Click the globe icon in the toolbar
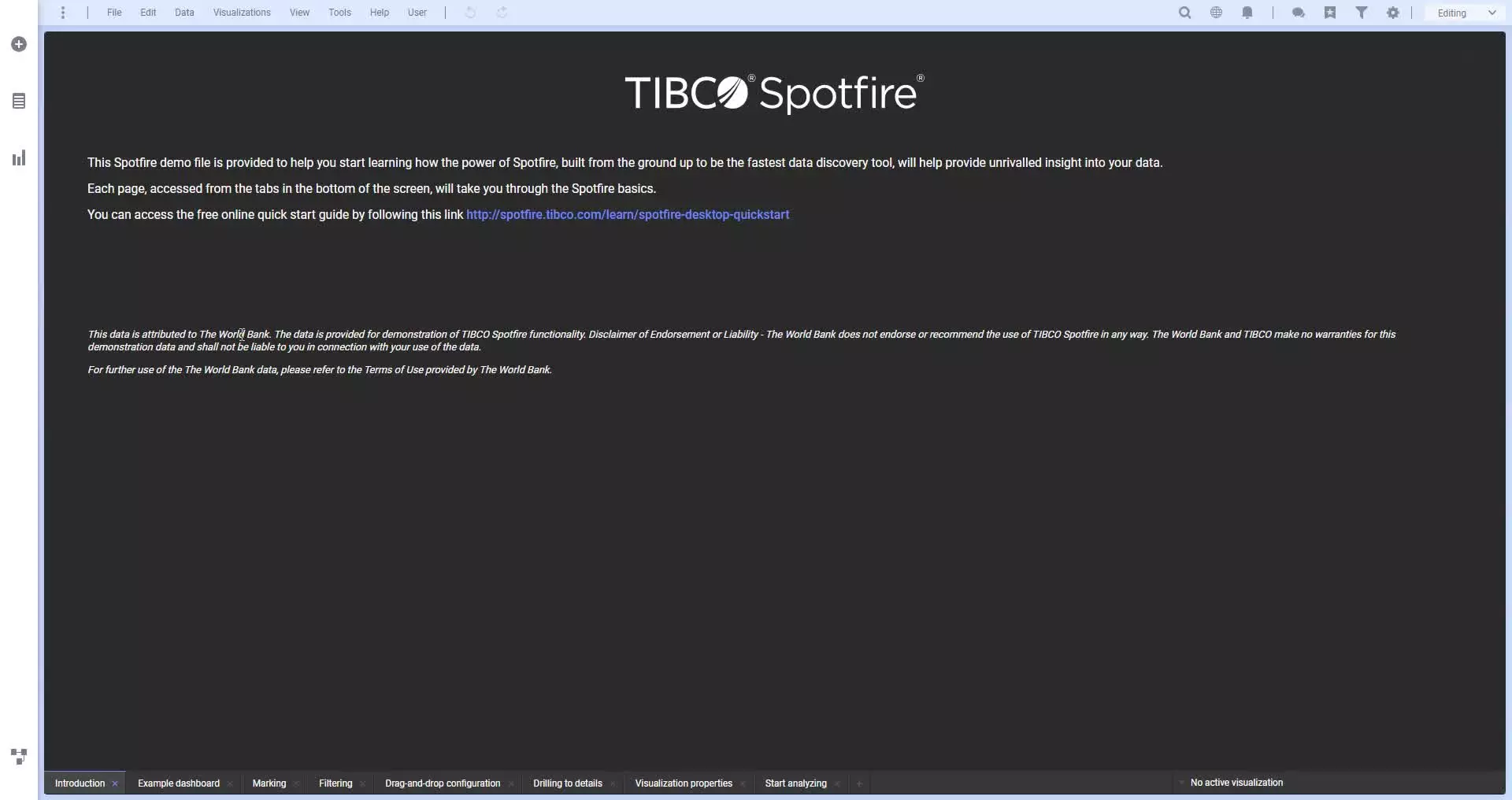 (1216, 13)
